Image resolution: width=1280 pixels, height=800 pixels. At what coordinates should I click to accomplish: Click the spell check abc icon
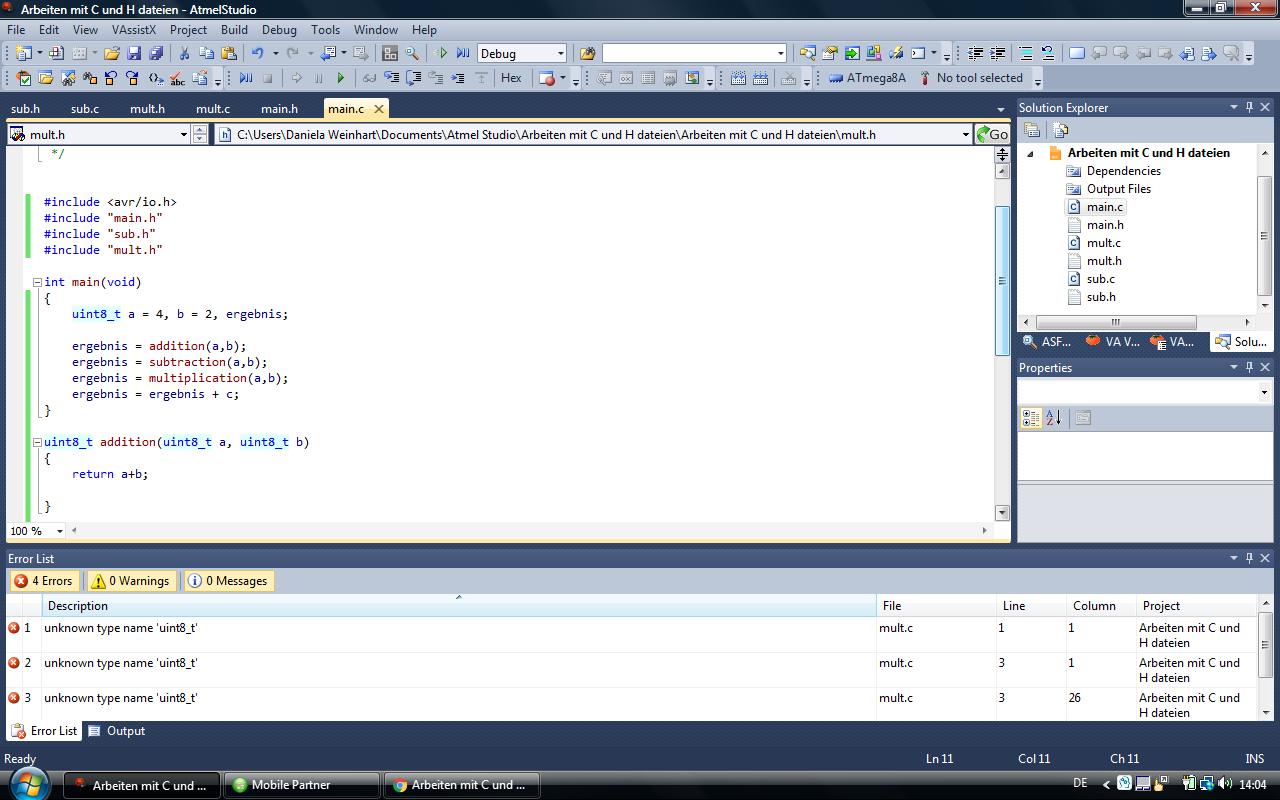tap(177, 78)
